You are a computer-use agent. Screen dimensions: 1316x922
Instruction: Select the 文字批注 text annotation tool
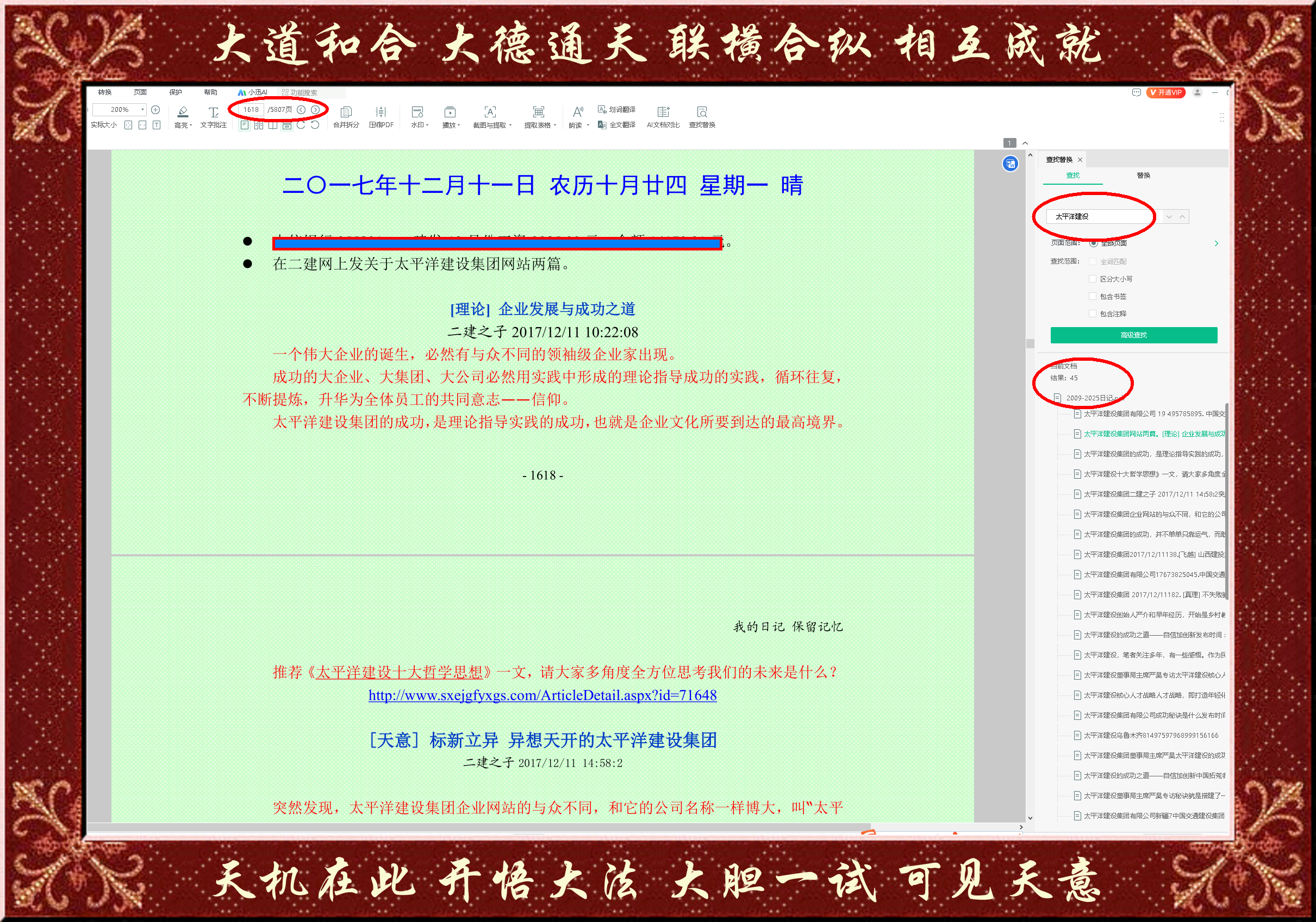[213, 116]
